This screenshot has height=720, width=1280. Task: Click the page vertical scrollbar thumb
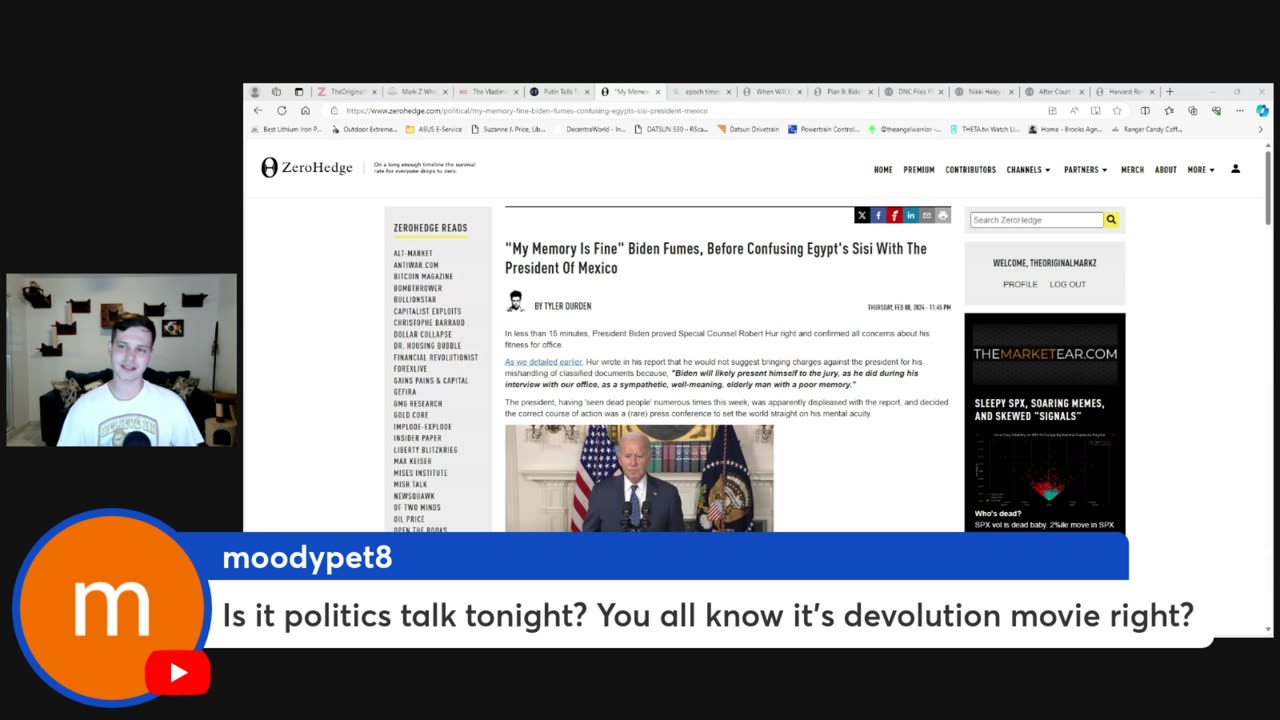(x=1269, y=188)
